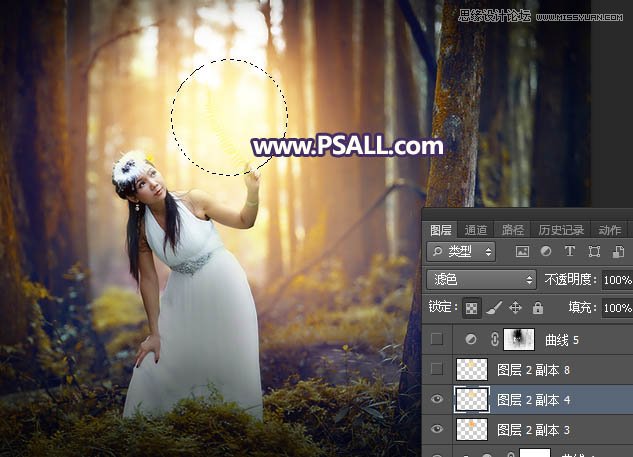Select the 图层 2 副本 4 thumbnail
Viewport: 633px width, 457px height.
[472, 399]
